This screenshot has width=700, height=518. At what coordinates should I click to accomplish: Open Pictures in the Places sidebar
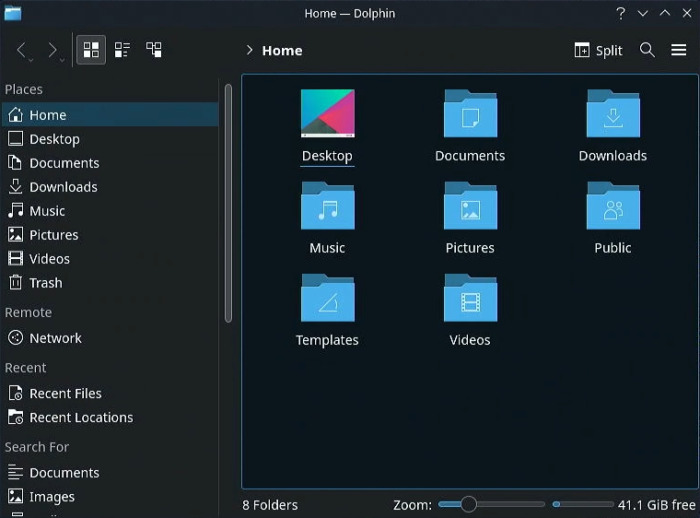point(110,235)
